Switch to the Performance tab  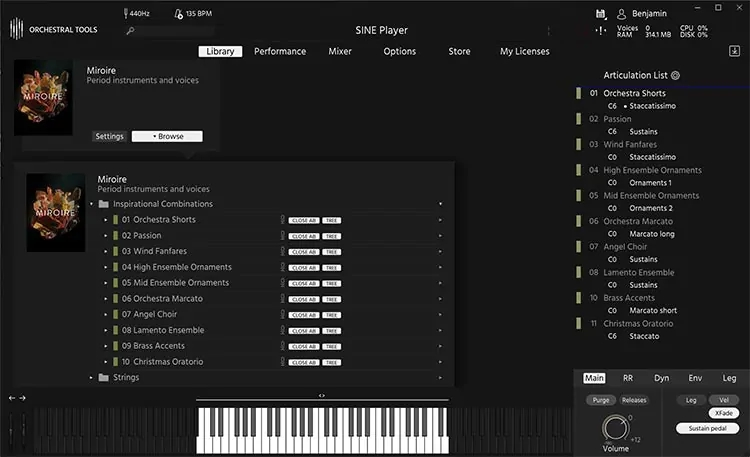tap(280, 51)
